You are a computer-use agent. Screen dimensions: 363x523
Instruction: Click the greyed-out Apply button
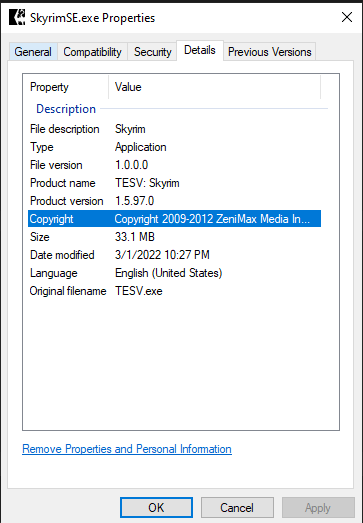(x=318, y=508)
